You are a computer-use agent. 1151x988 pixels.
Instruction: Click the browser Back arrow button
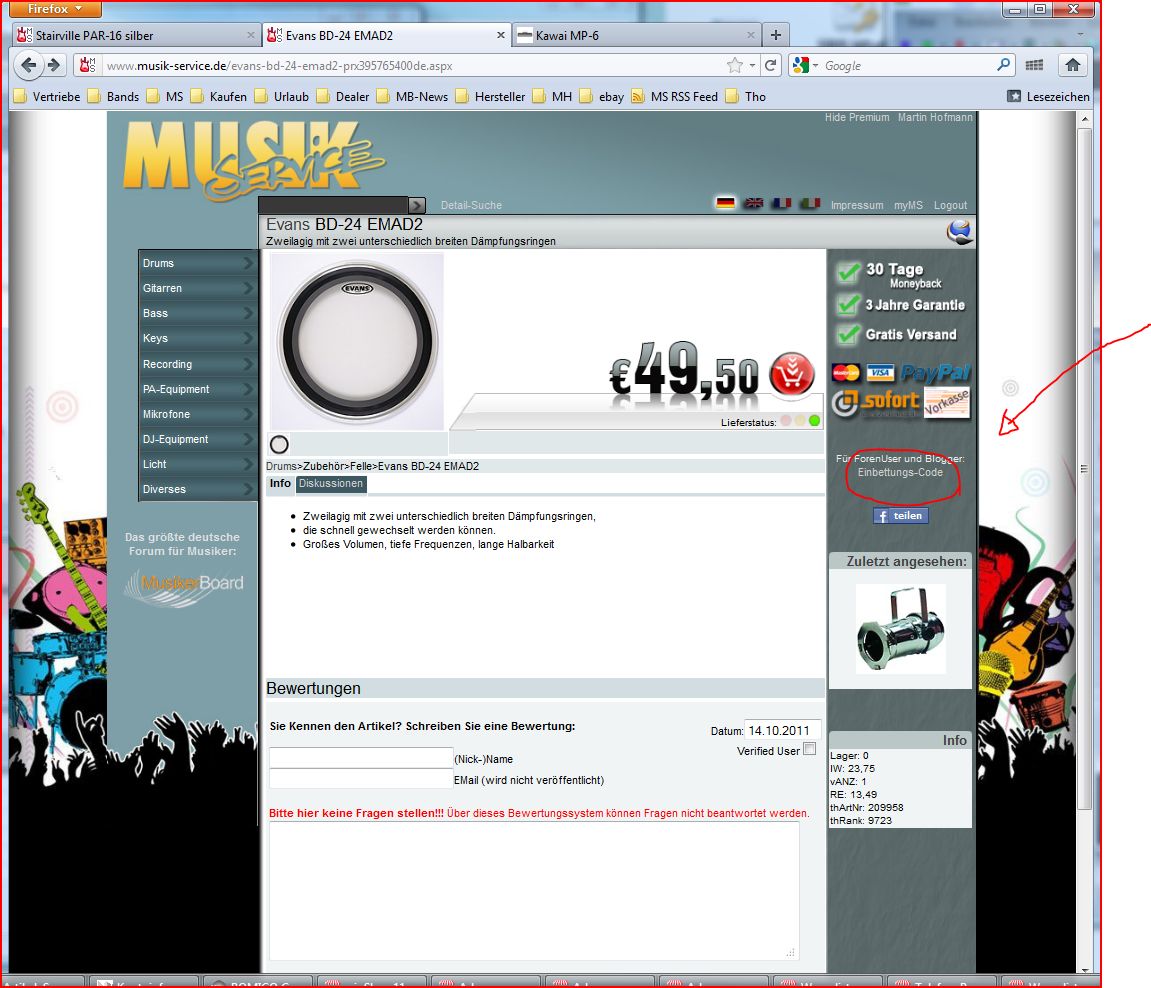pyautogui.click(x=28, y=65)
